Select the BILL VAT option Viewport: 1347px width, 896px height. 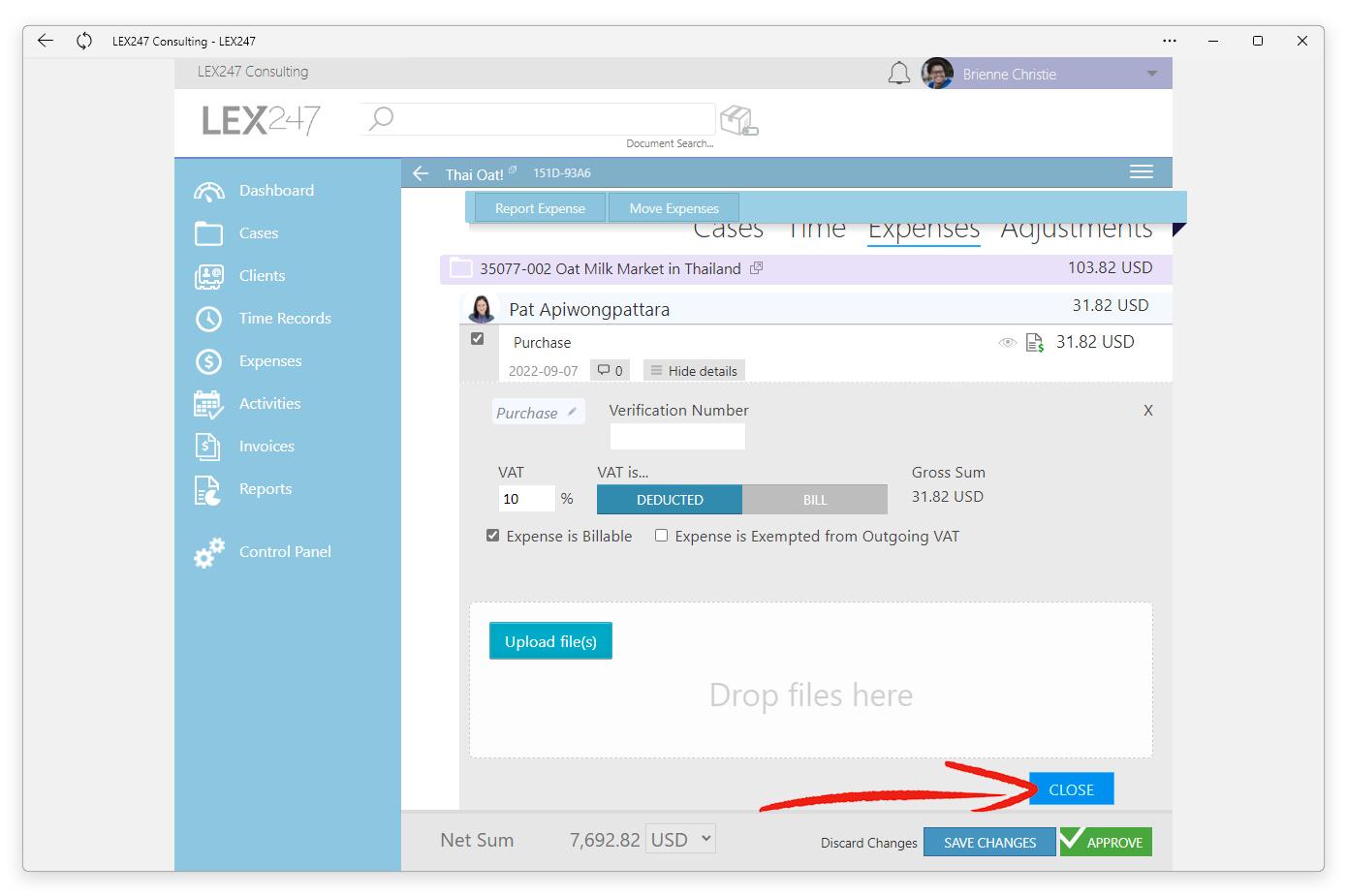815,500
